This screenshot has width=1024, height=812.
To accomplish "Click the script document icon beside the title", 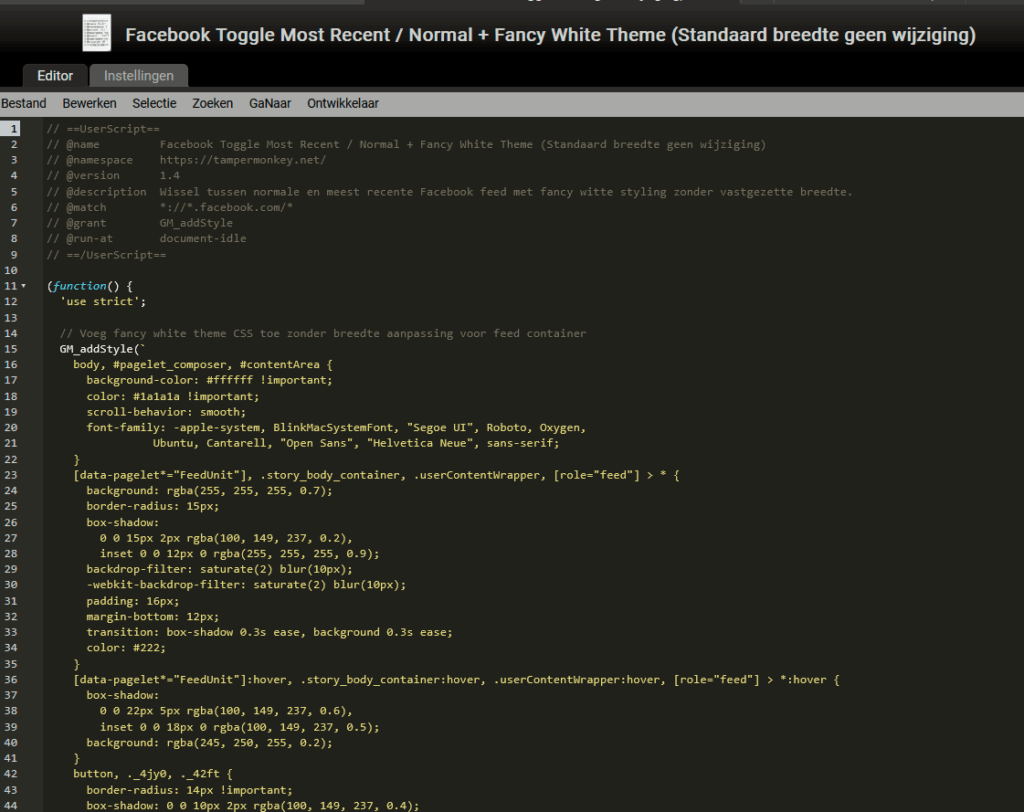I will tap(97, 33).
